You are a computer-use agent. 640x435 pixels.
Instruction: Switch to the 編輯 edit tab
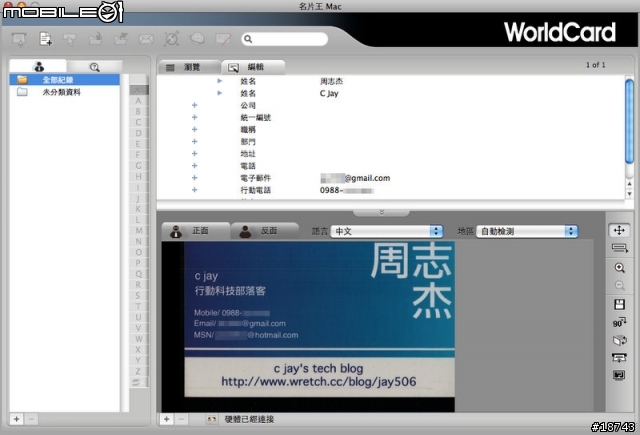[x=253, y=67]
